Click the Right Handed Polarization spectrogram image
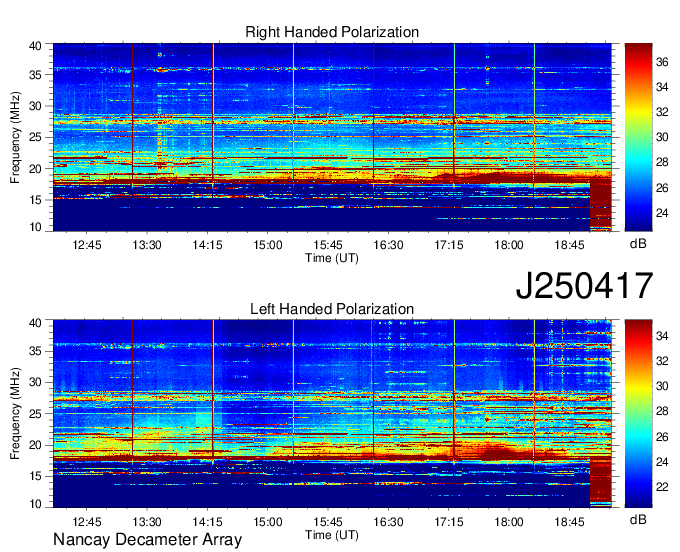Viewport: 680px width, 552px height. [x=332, y=137]
